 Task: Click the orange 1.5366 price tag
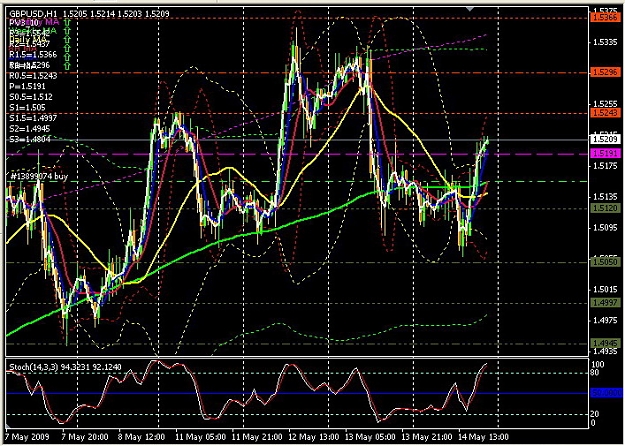pyautogui.click(x=605, y=17)
